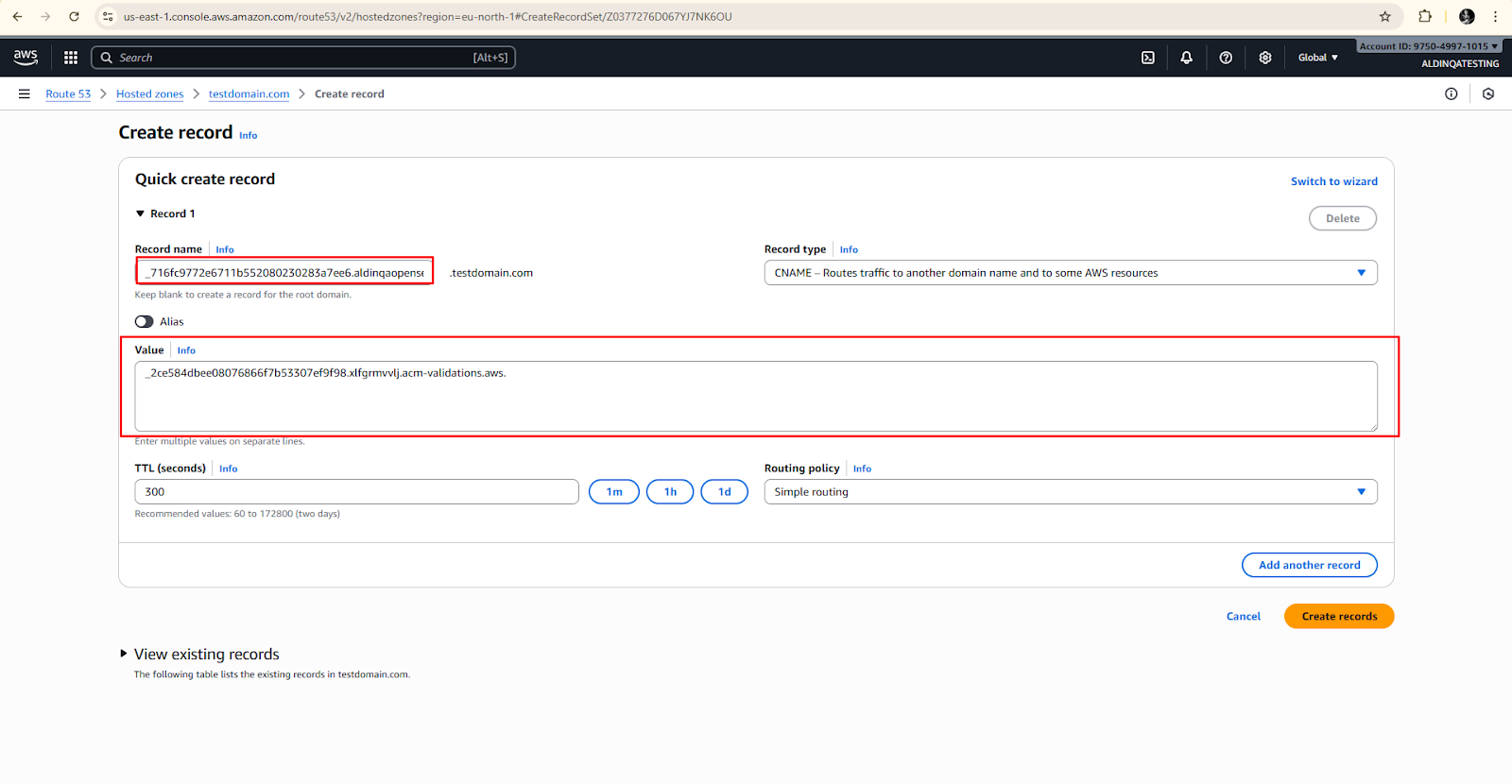Launch AWS CloudShell from top bar

point(1147,58)
